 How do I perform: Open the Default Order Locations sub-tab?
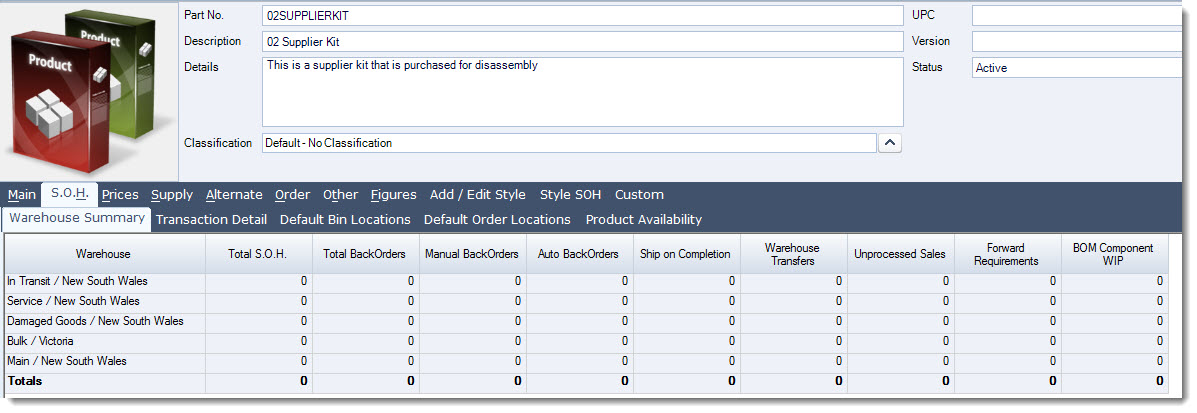tap(497, 220)
